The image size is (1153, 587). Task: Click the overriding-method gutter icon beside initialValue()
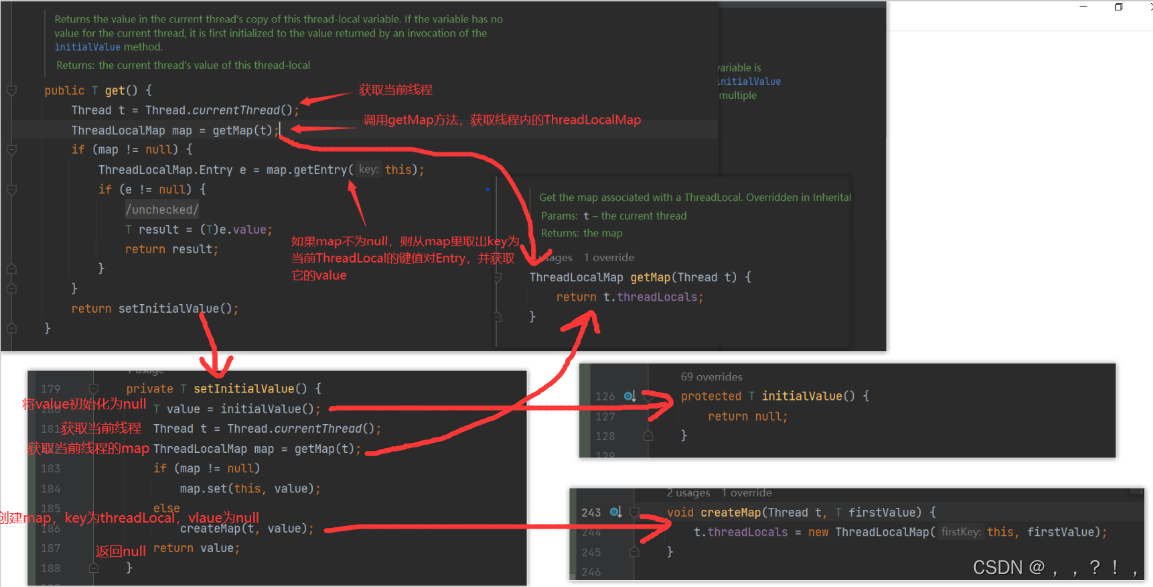631,396
